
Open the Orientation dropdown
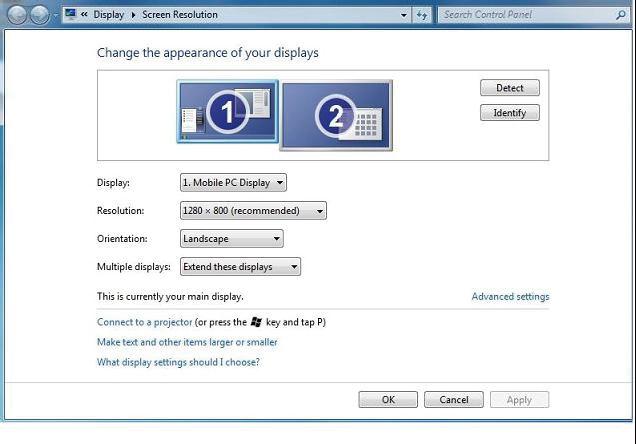232,238
